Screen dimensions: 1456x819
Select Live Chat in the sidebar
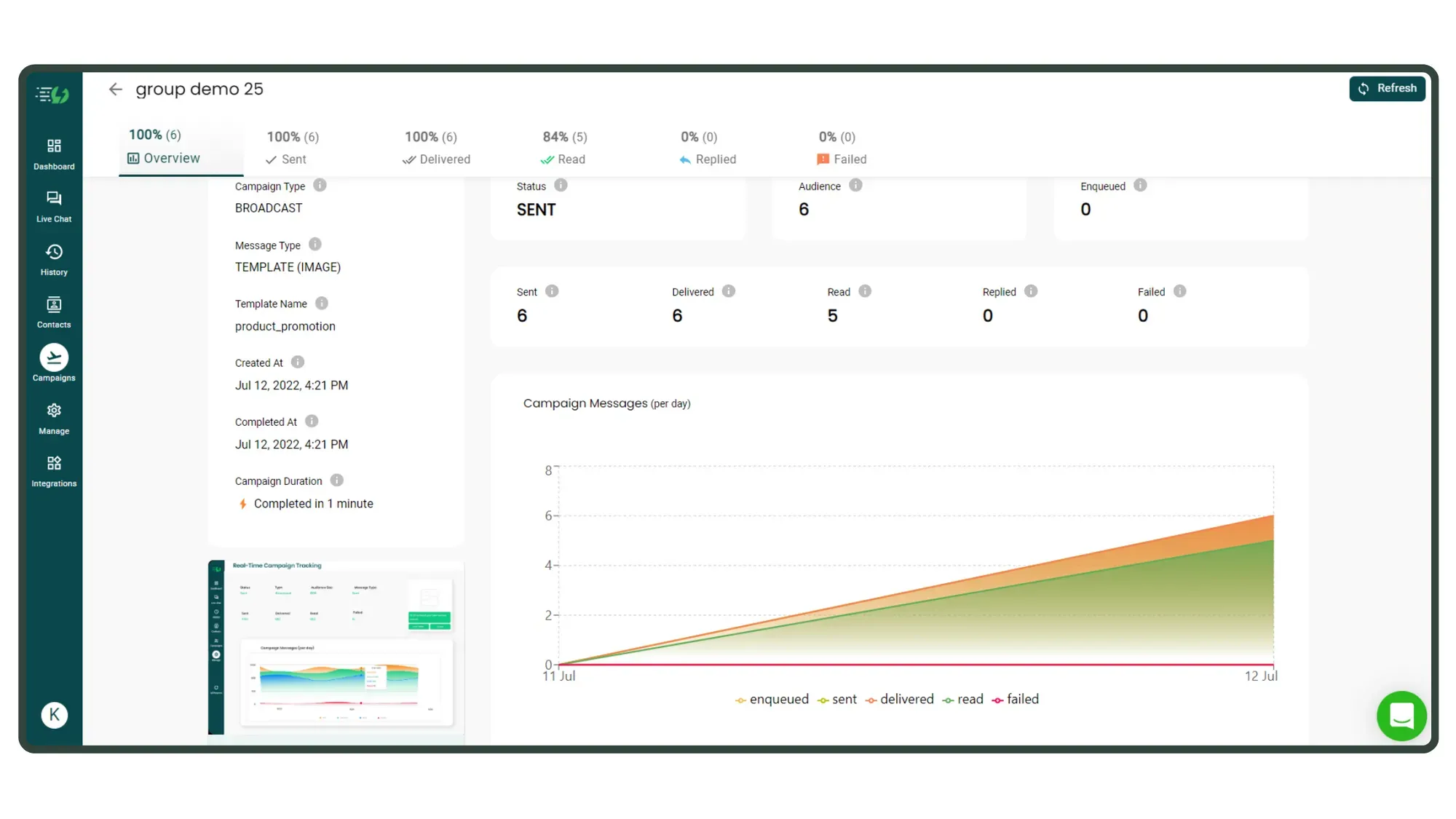pyautogui.click(x=53, y=205)
